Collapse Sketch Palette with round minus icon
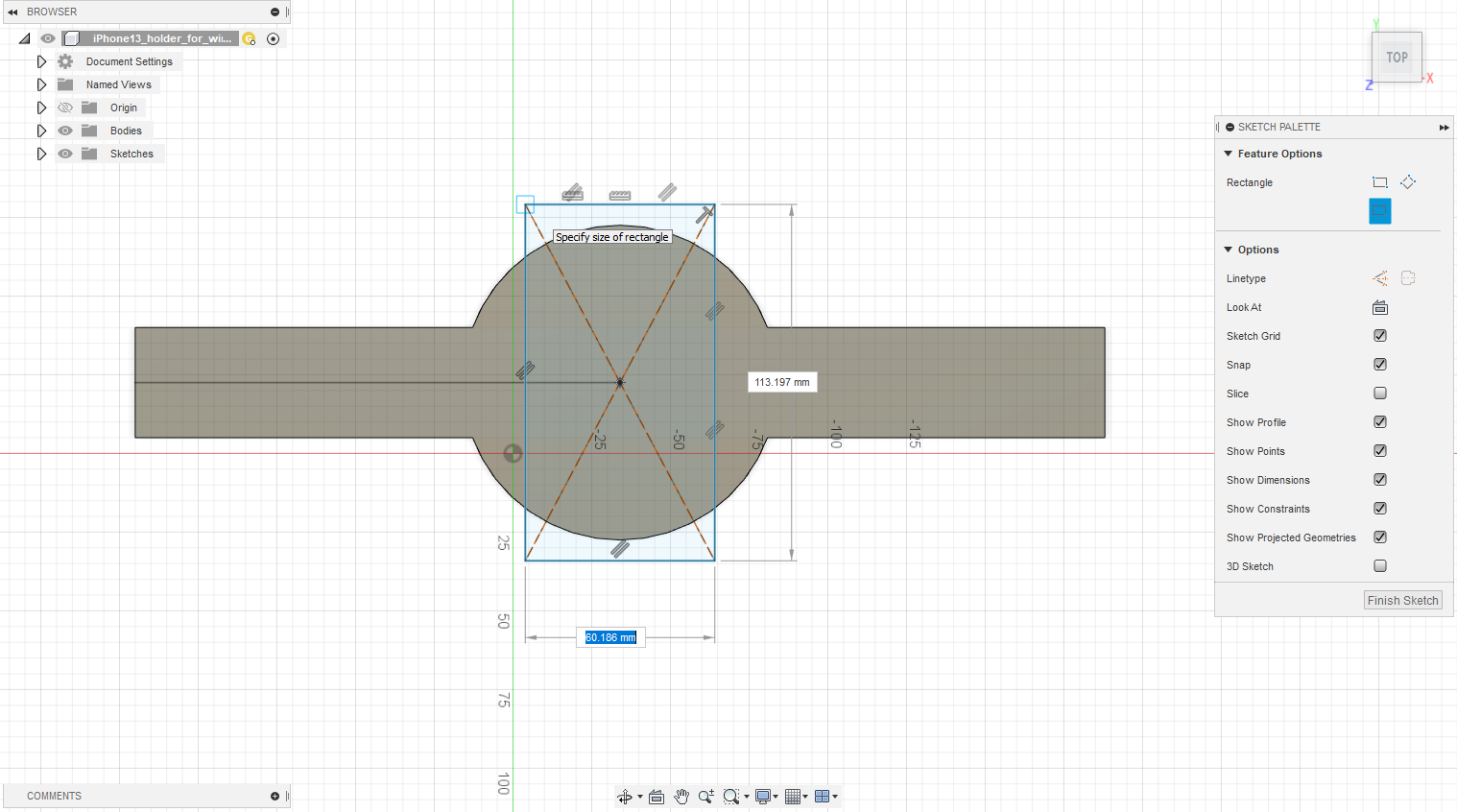1457x812 pixels. tap(1230, 127)
